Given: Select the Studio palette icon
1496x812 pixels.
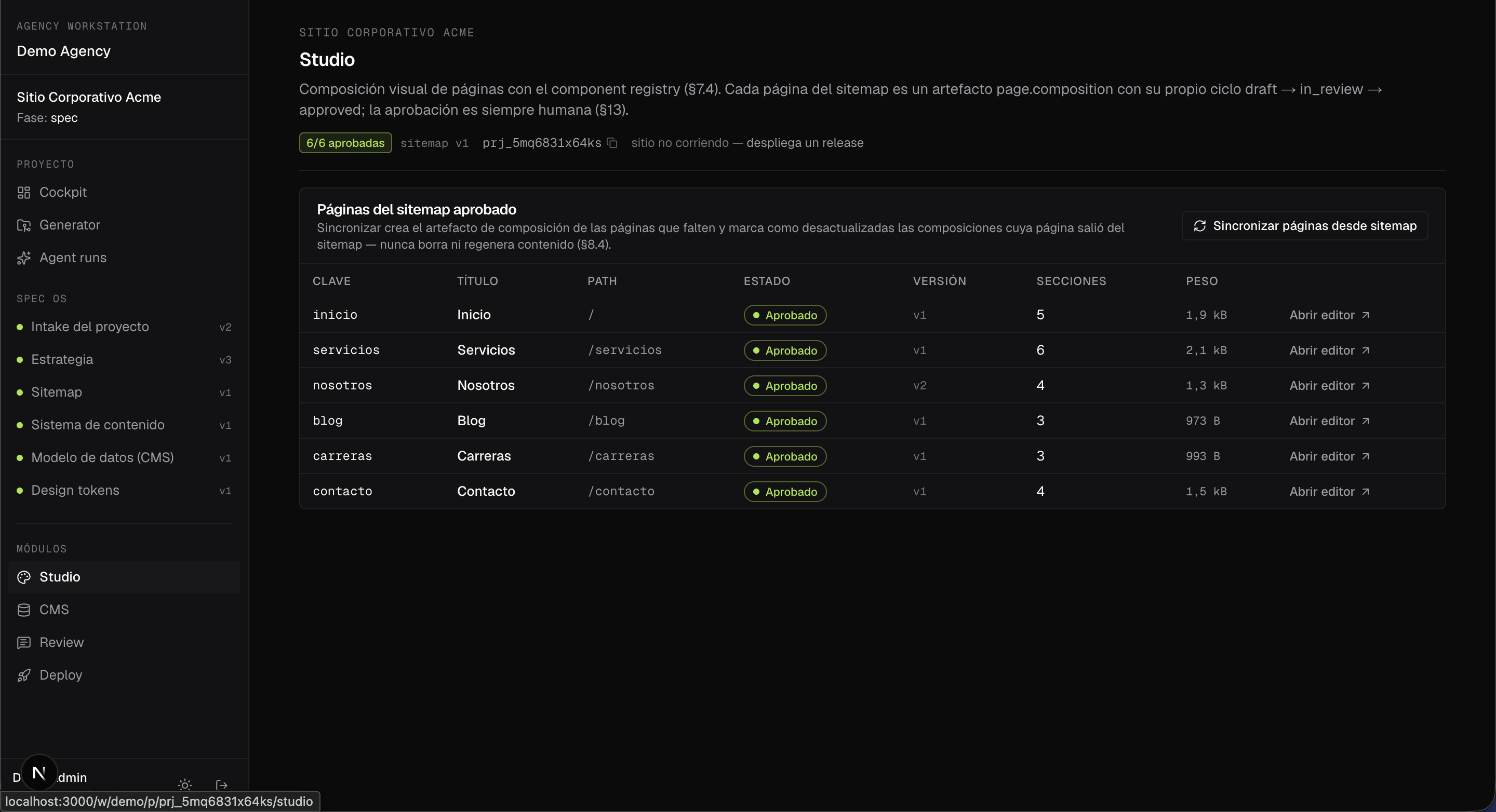Looking at the screenshot, I should point(24,577).
